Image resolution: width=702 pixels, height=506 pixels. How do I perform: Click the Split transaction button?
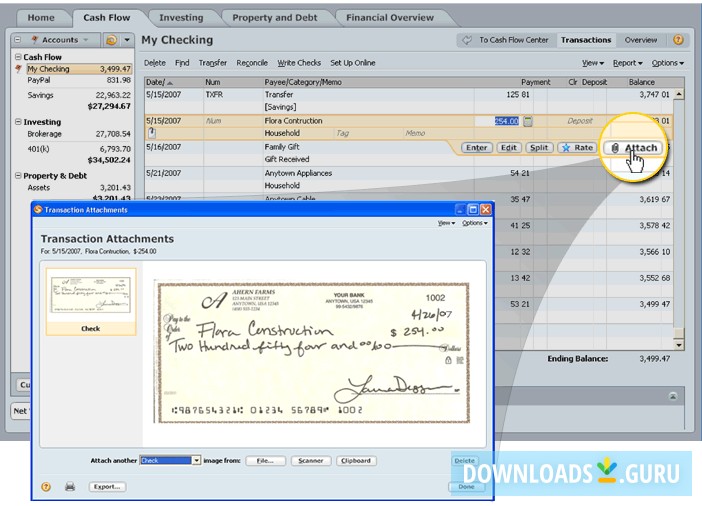539,148
